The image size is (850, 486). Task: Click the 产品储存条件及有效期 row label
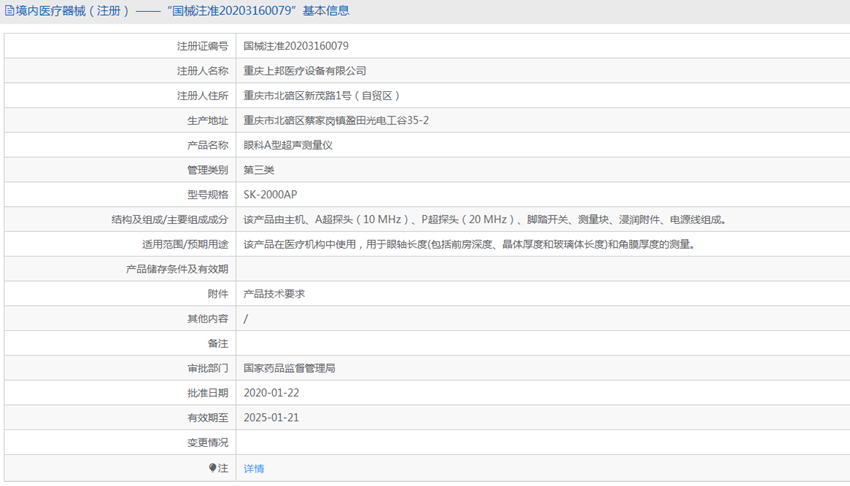[177, 269]
